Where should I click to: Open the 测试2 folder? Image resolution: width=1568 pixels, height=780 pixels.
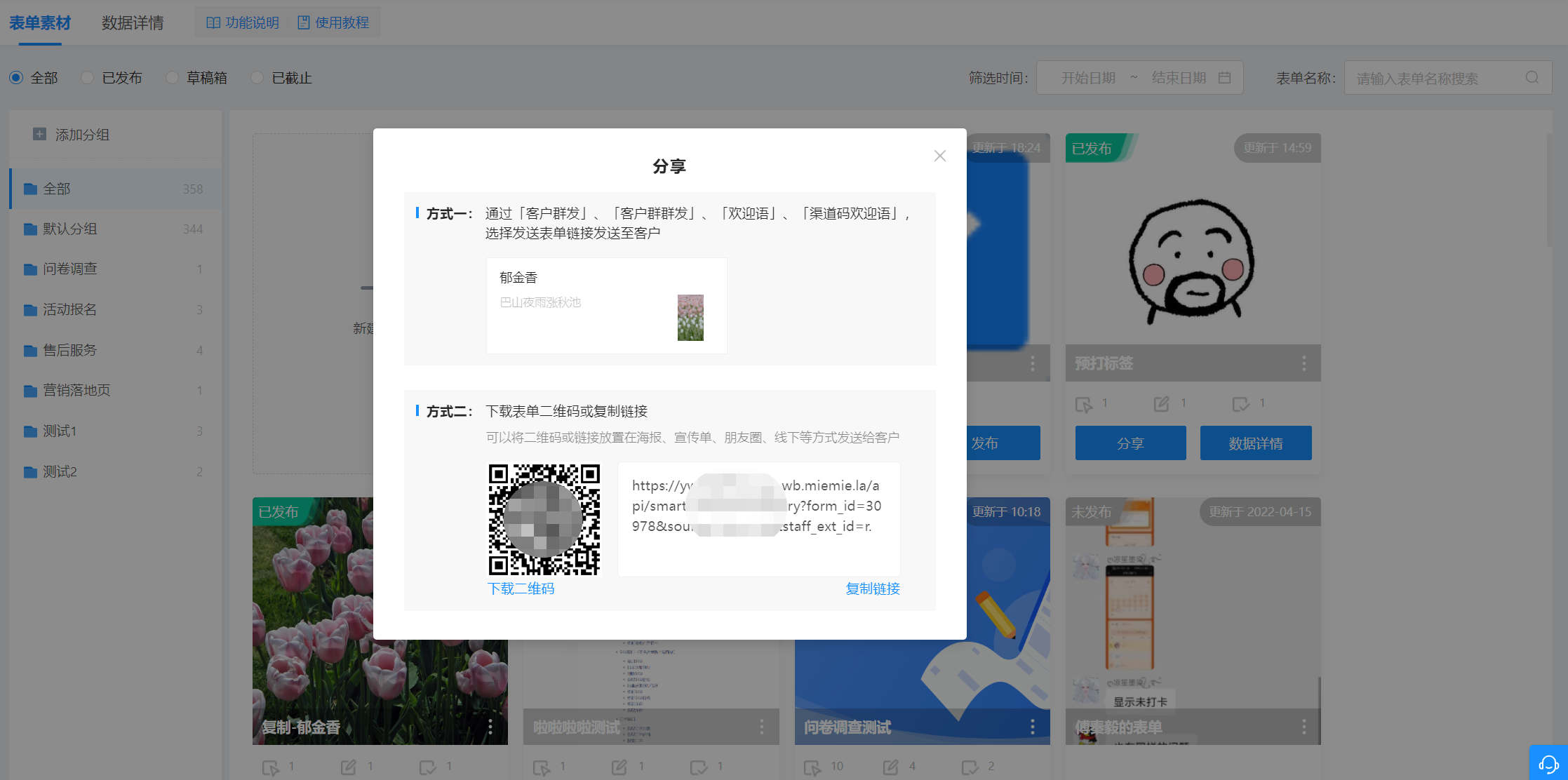115,471
